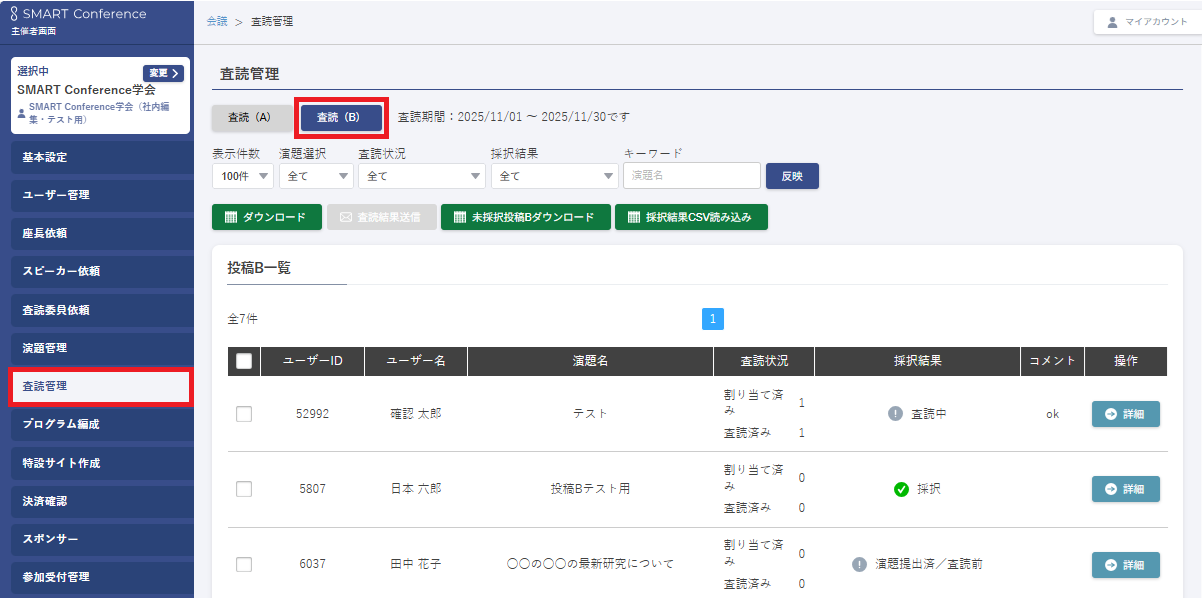Switch to the 査読（A） tab

pos(250,118)
